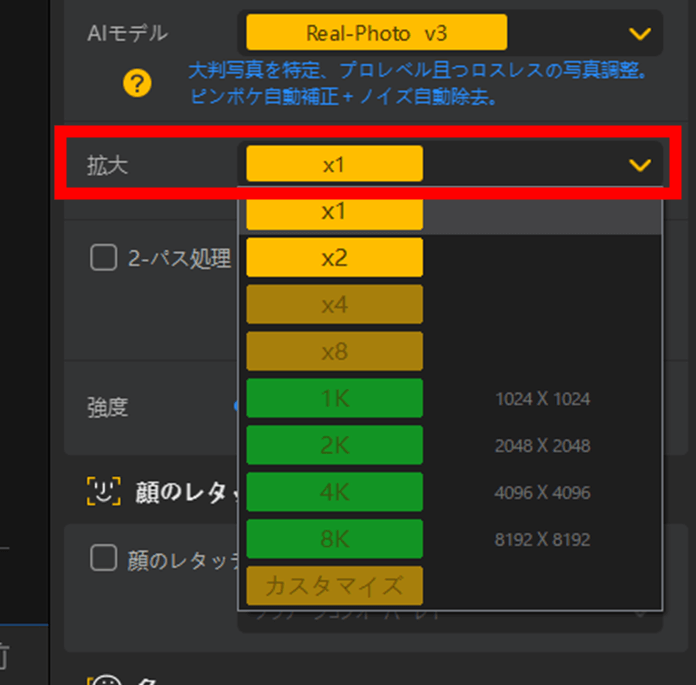Expand the AIモデル dropdown arrow
Screen dimensions: 696x685
click(x=640, y=34)
